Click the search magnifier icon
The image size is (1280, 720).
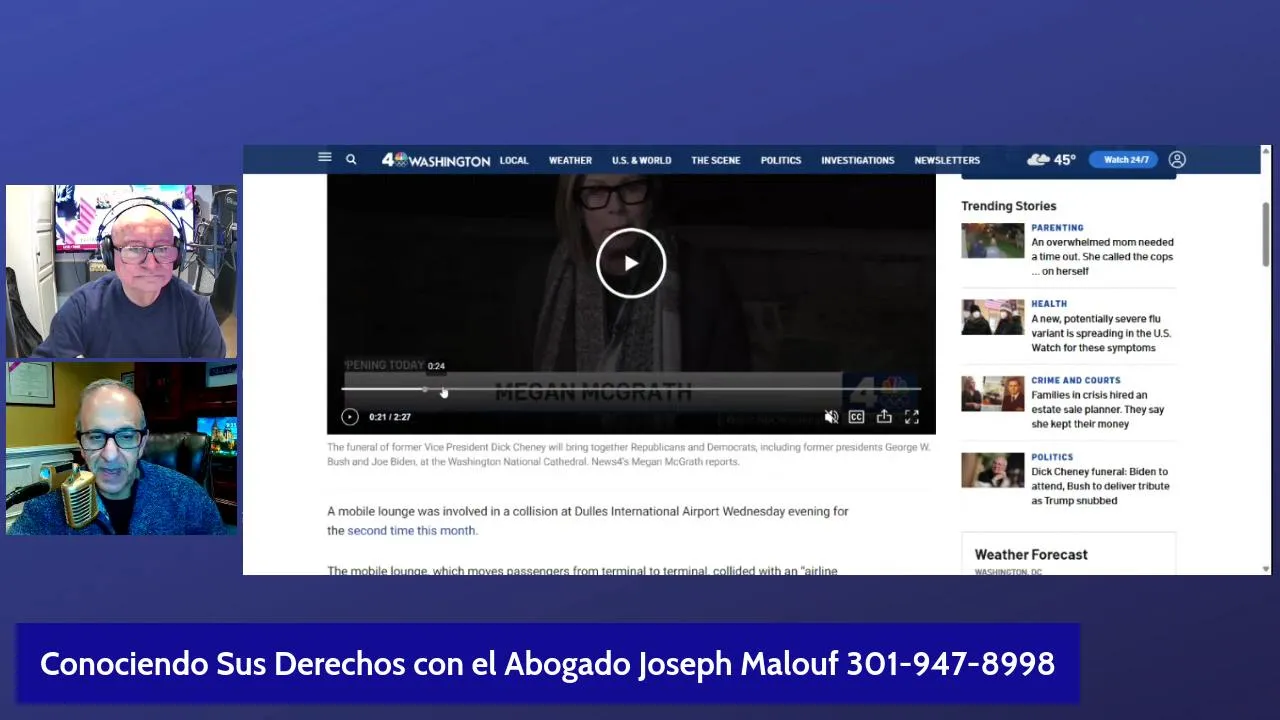[x=351, y=159]
